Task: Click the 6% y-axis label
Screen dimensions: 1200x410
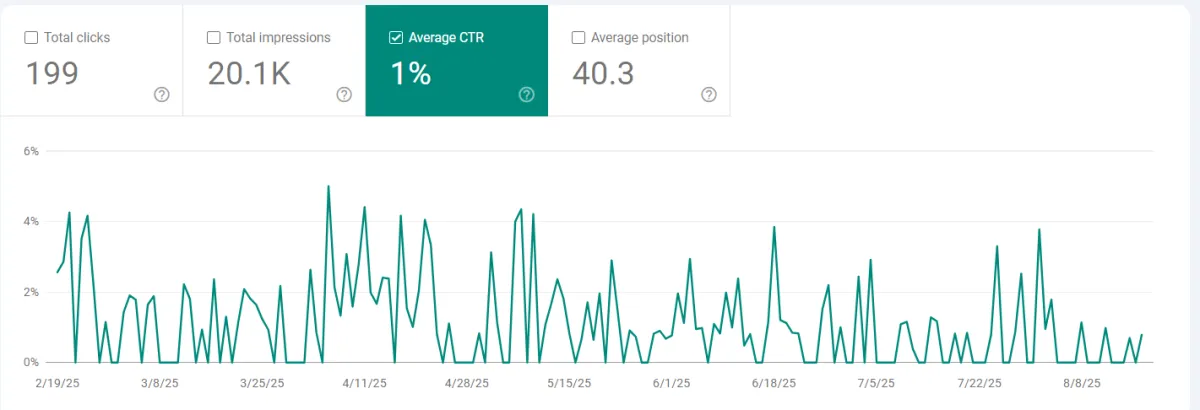Action: pyautogui.click(x=31, y=151)
